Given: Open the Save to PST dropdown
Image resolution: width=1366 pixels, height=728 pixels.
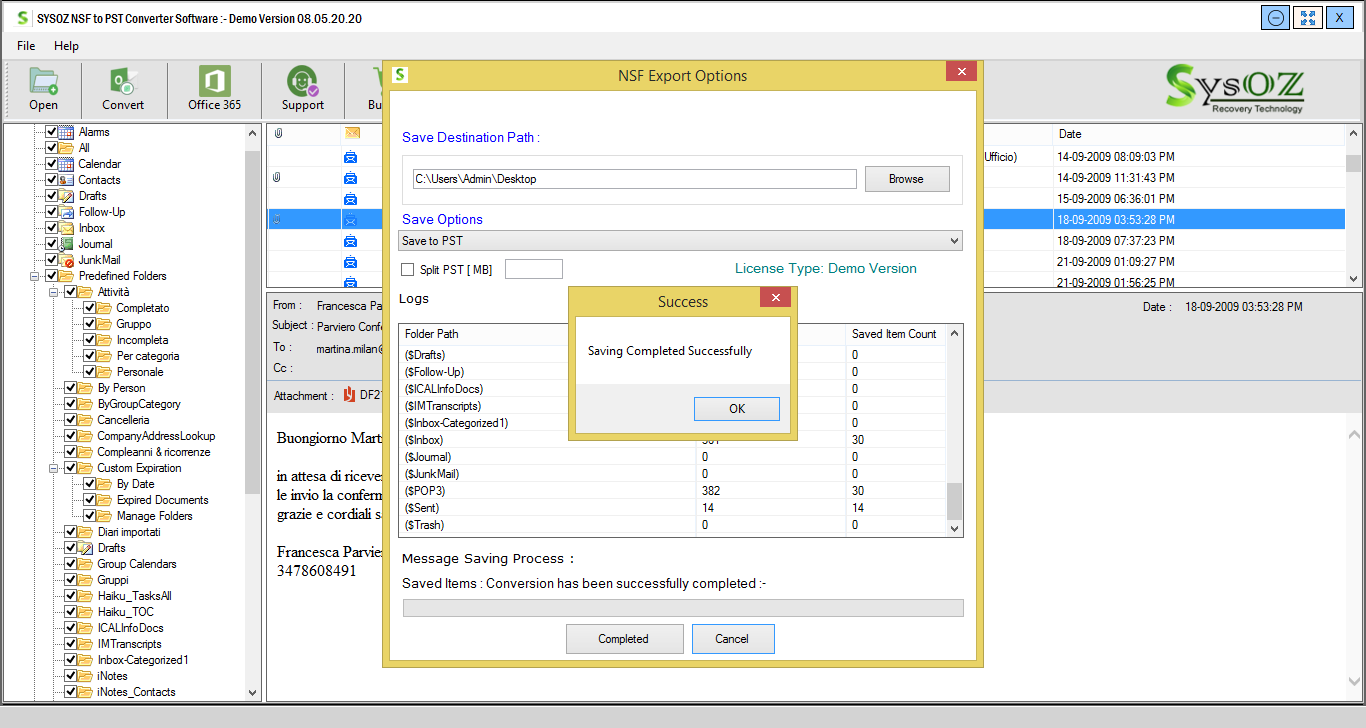Looking at the screenshot, I should click(680, 241).
